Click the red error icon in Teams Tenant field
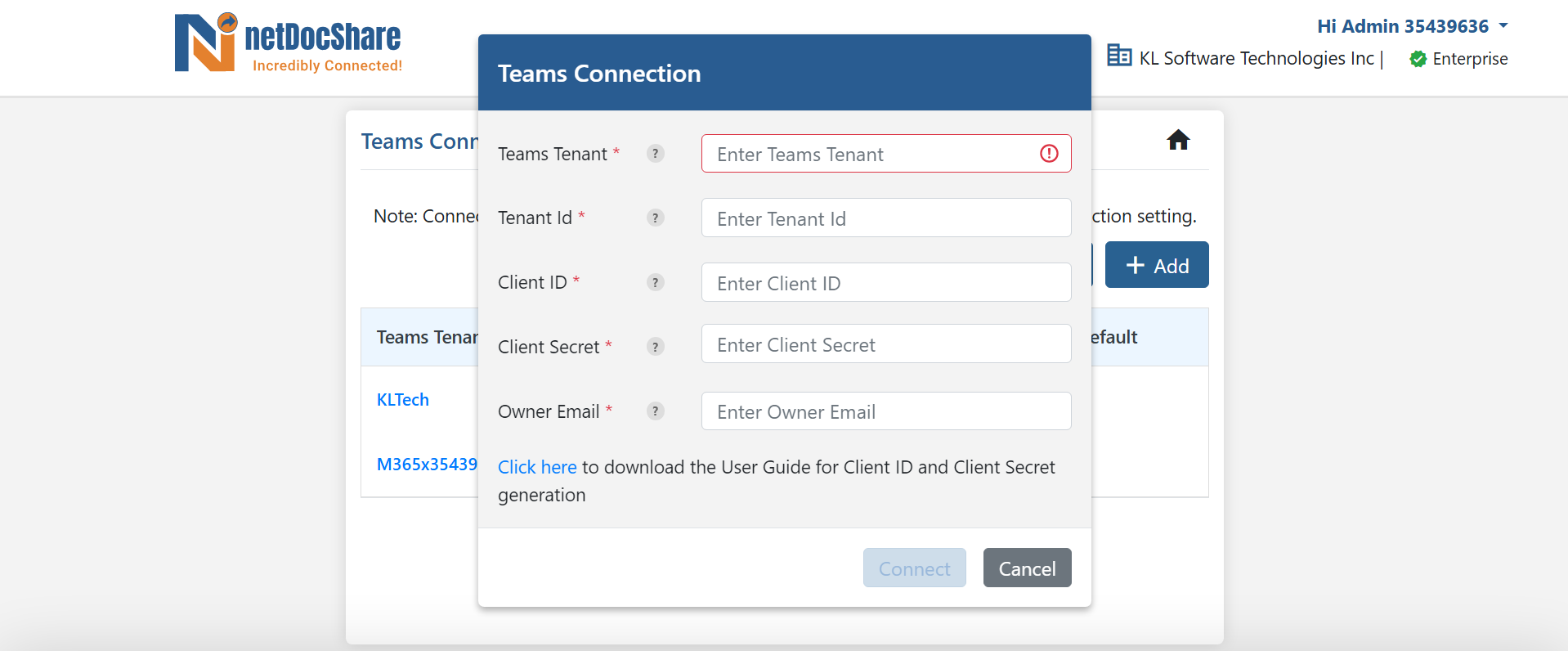 (x=1049, y=154)
